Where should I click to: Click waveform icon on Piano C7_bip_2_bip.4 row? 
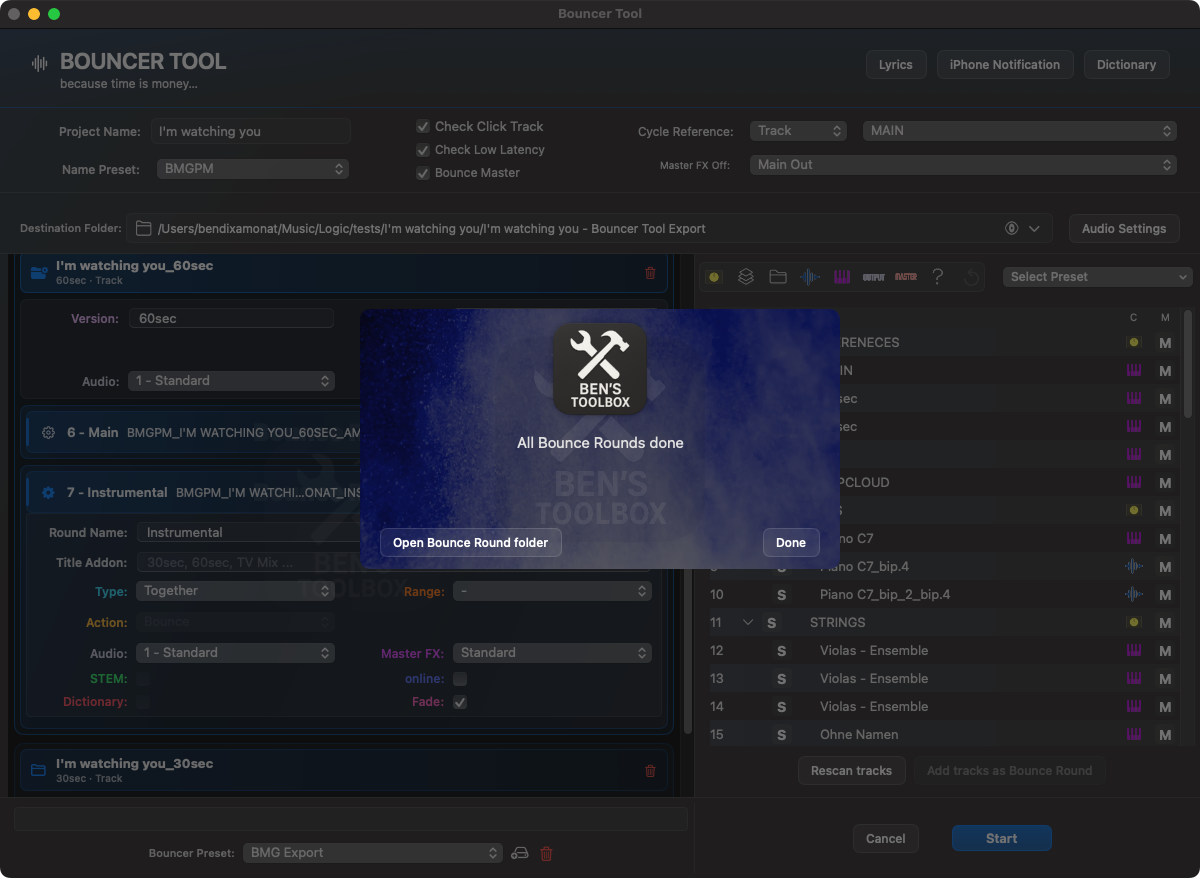click(x=1133, y=594)
